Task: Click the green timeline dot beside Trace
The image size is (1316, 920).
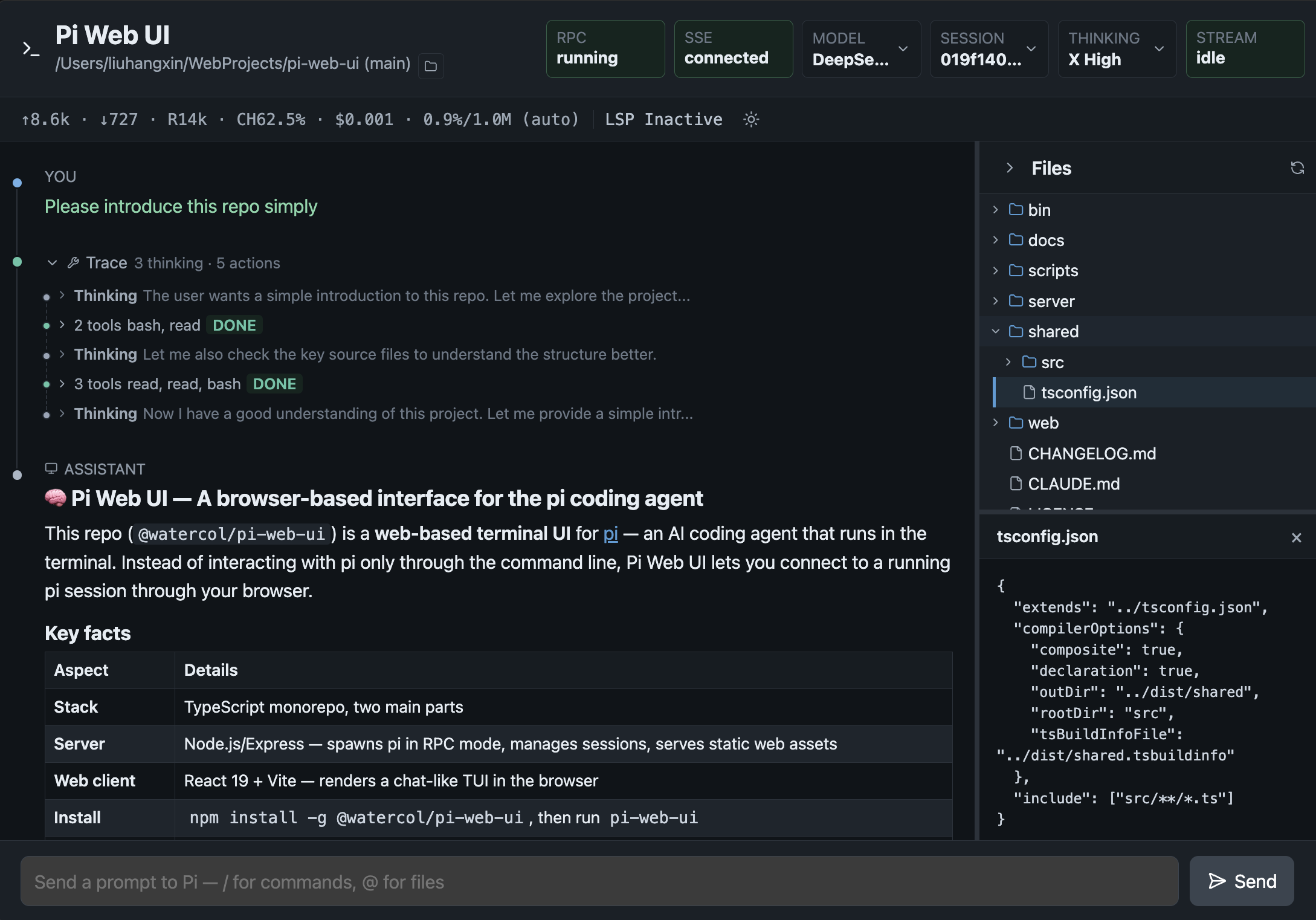Action: 17,262
